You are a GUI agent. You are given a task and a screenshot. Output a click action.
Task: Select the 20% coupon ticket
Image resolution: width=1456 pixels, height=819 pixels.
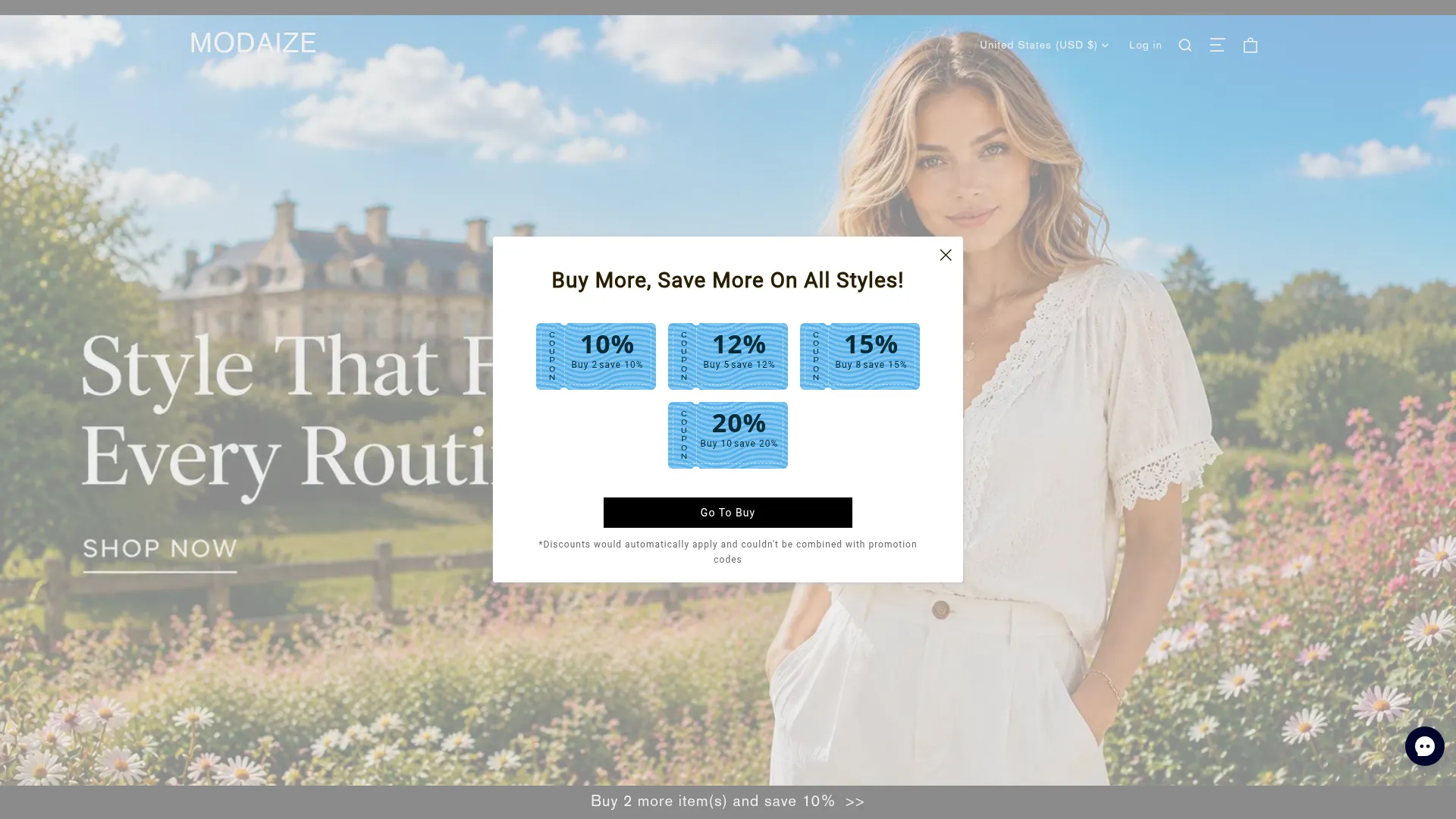coord(728,435)
